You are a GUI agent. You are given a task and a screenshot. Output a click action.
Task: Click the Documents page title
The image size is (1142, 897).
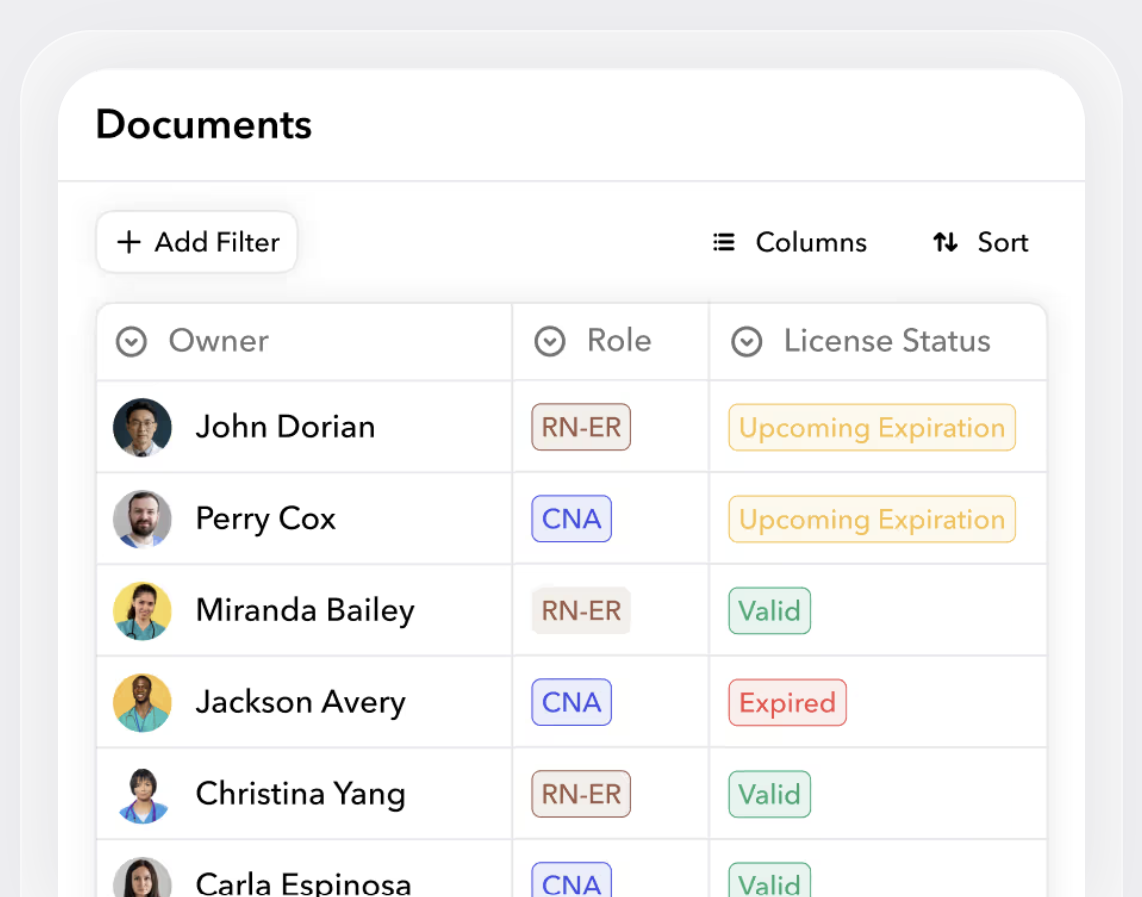point(204,125)
